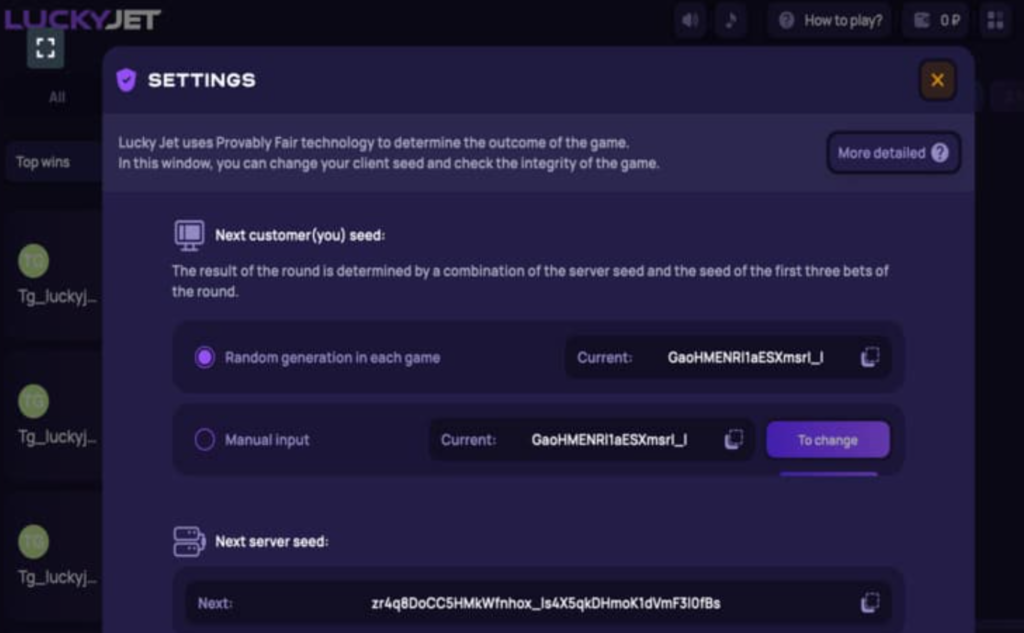Select the next server seed text field
The image size is (1024, 633).
tap(538, 603)
